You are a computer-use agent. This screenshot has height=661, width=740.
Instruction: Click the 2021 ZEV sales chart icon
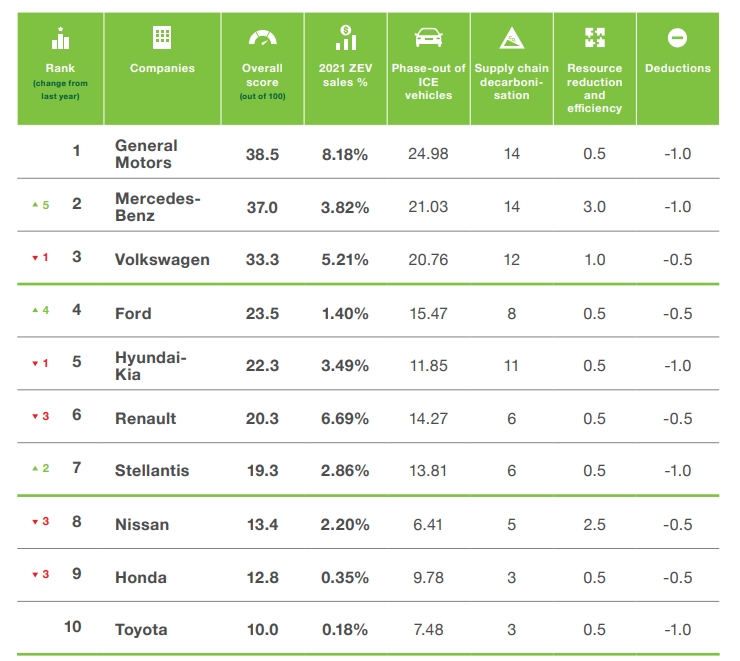pos(345,38)
